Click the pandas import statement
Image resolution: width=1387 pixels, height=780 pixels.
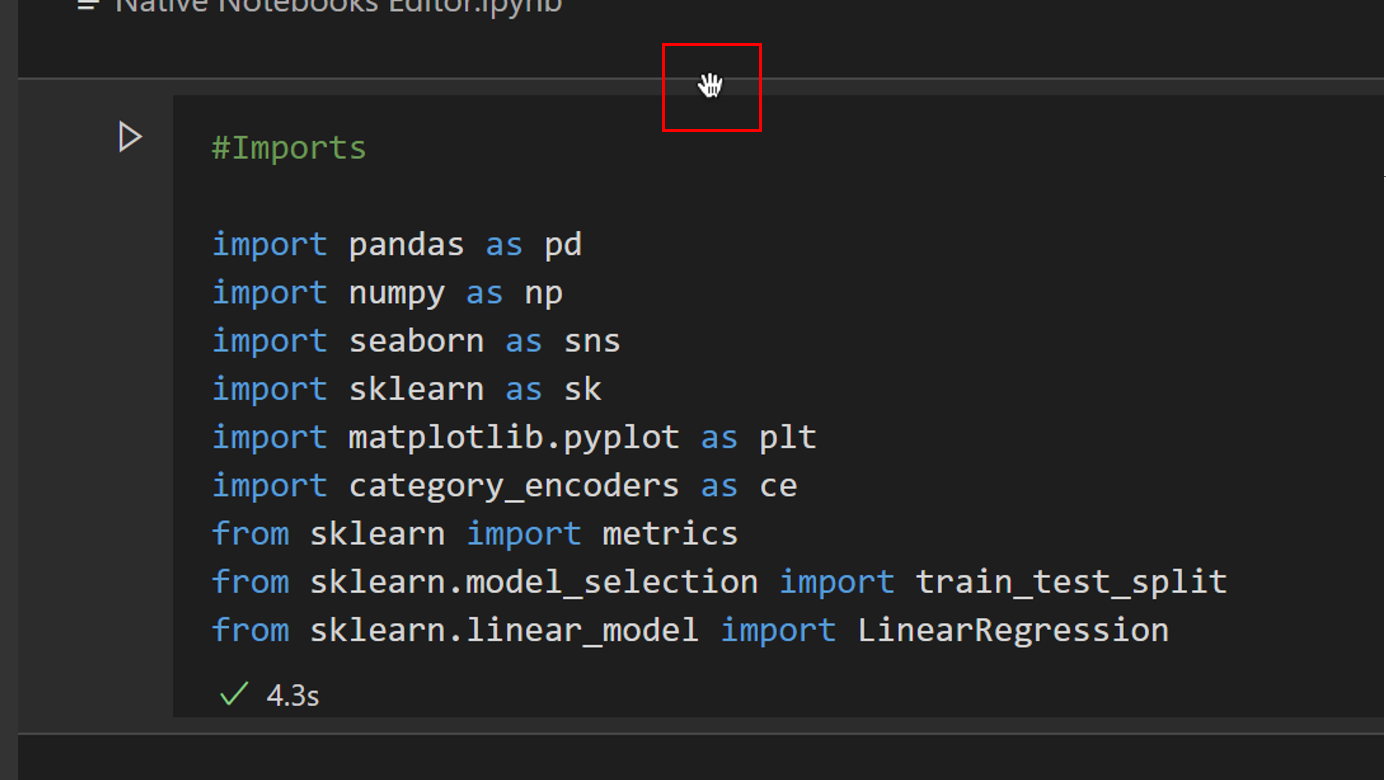[396, 243]
